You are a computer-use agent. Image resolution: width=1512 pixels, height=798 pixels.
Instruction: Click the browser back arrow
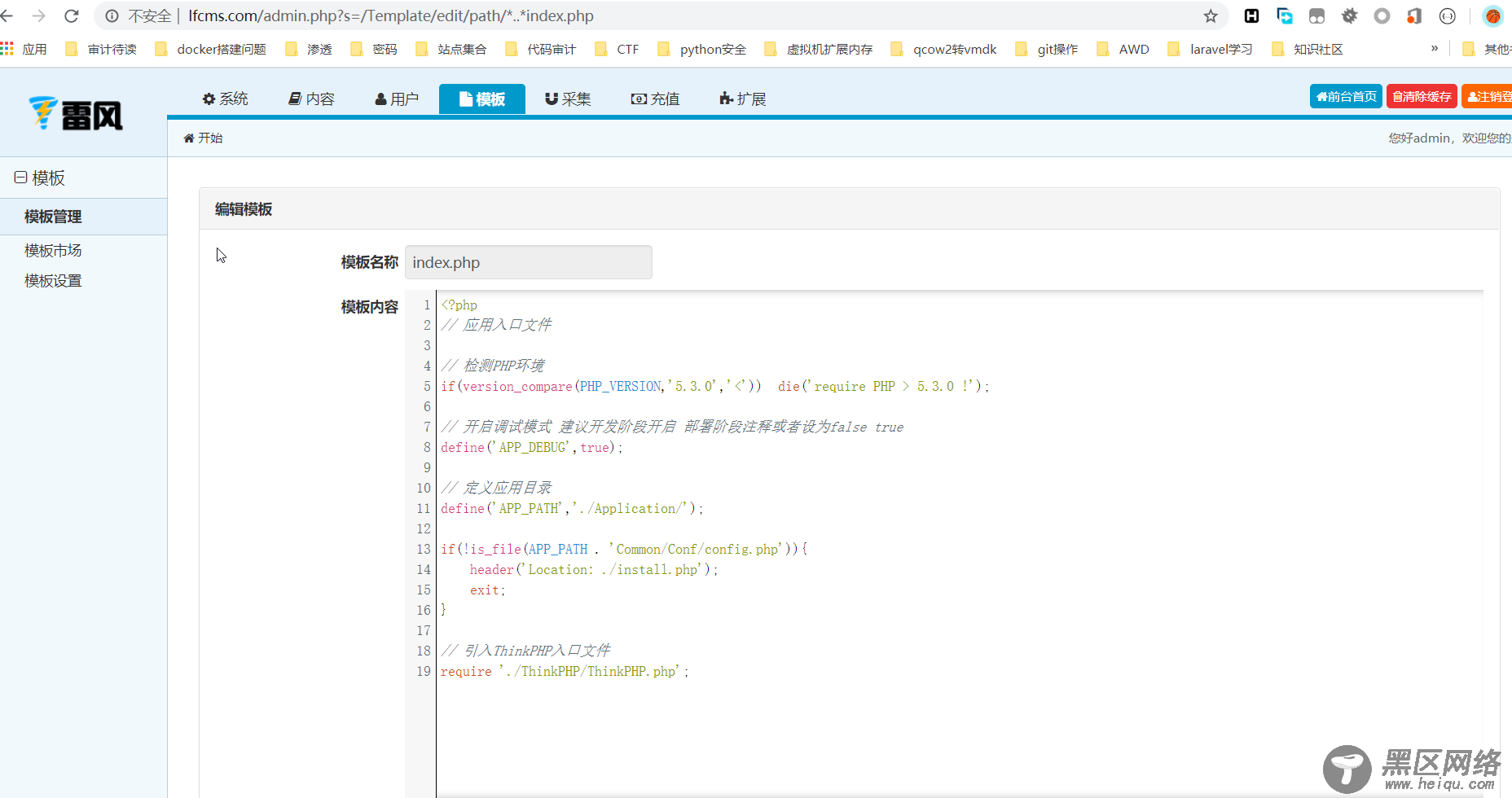(7, 15)
